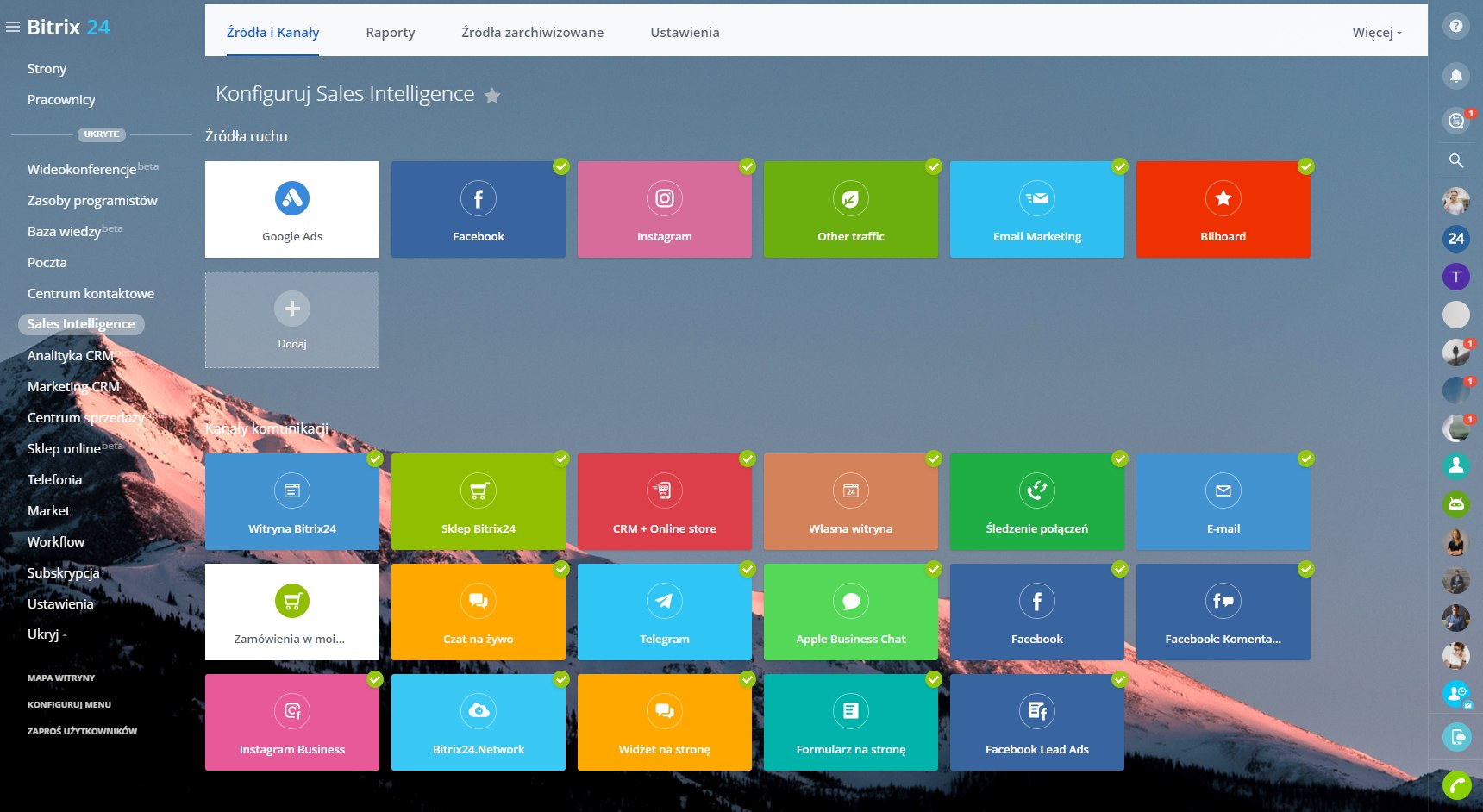
Task: Open the Konfiguruj menu link
Action: pos(69,704)
